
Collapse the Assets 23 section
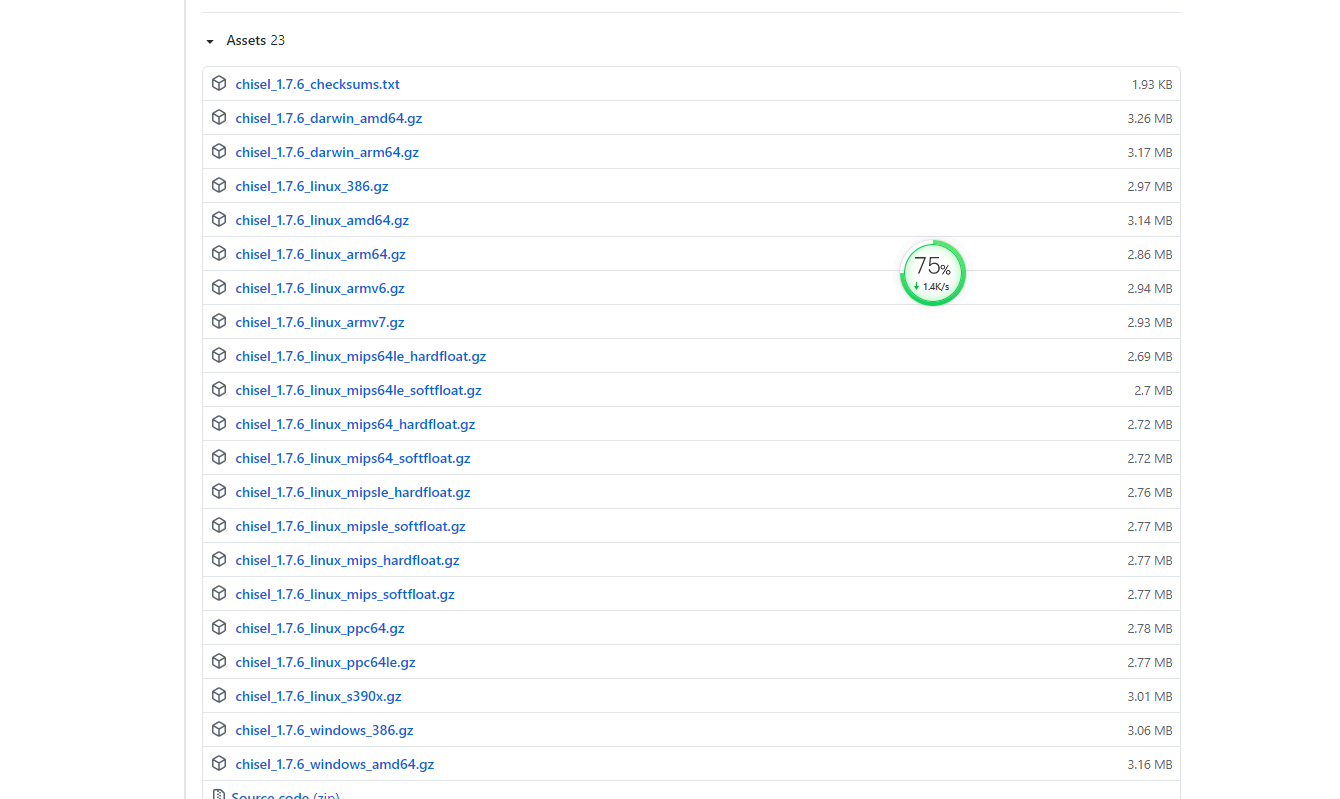[x=245, y=41]
